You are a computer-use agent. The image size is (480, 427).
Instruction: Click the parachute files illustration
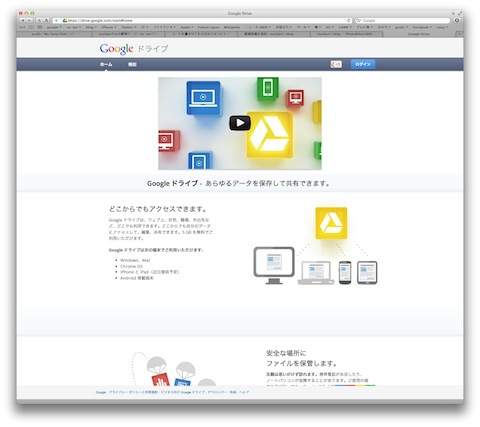[x=173, y=369]
